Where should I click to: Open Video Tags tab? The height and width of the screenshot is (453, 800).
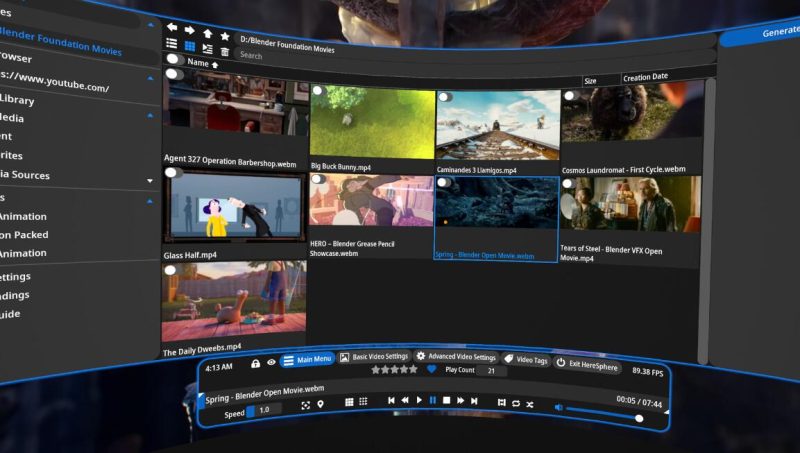[x=526, y=359]
